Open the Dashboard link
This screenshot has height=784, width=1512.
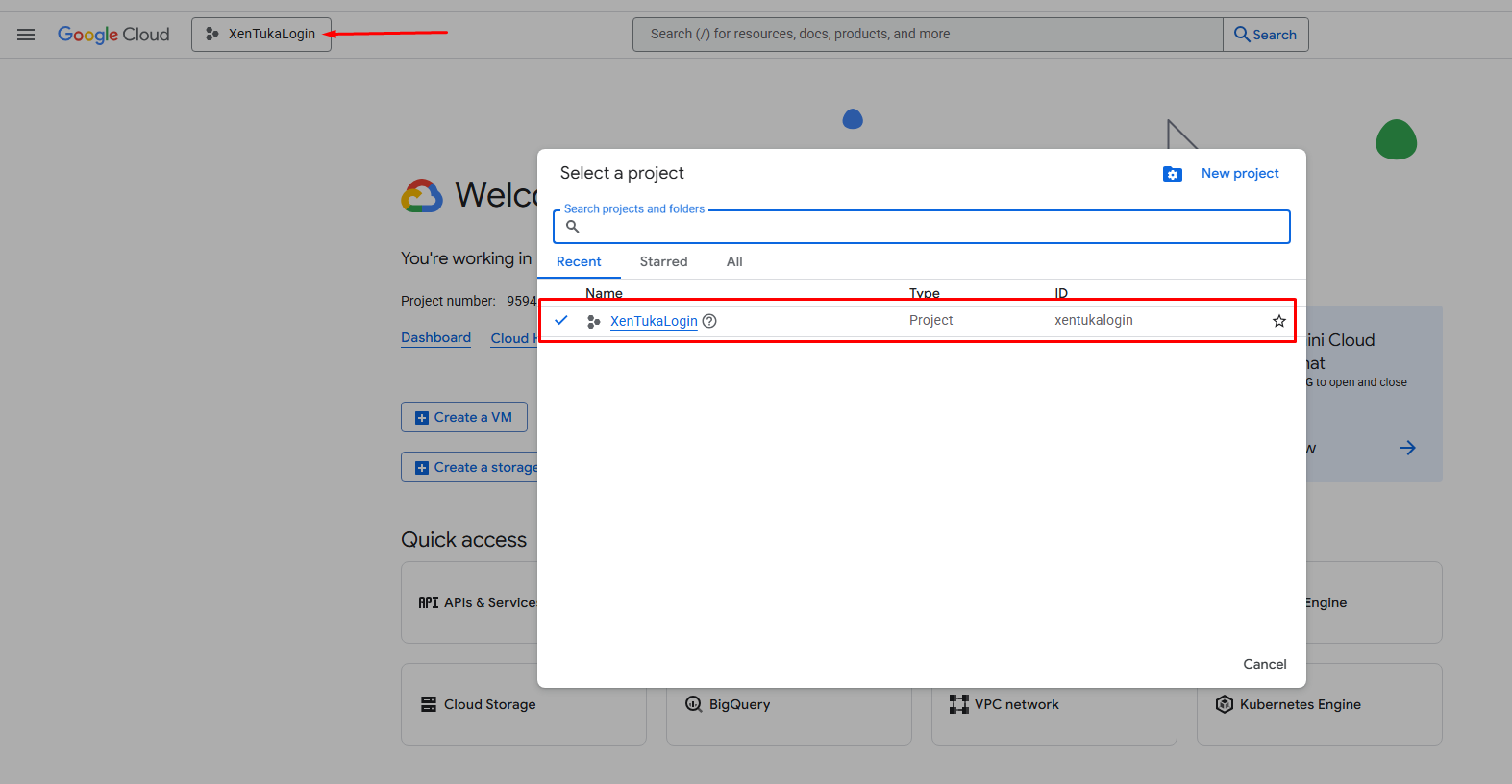pos(435,338)
